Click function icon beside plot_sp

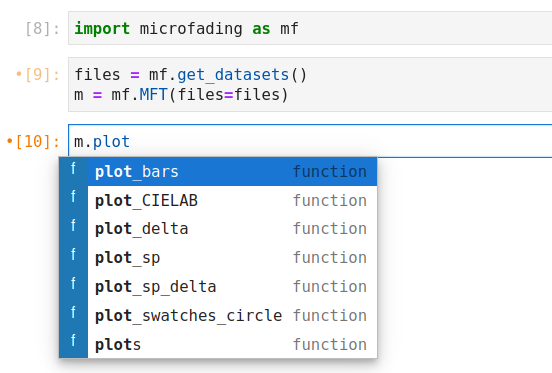click(x=73, y=254)
